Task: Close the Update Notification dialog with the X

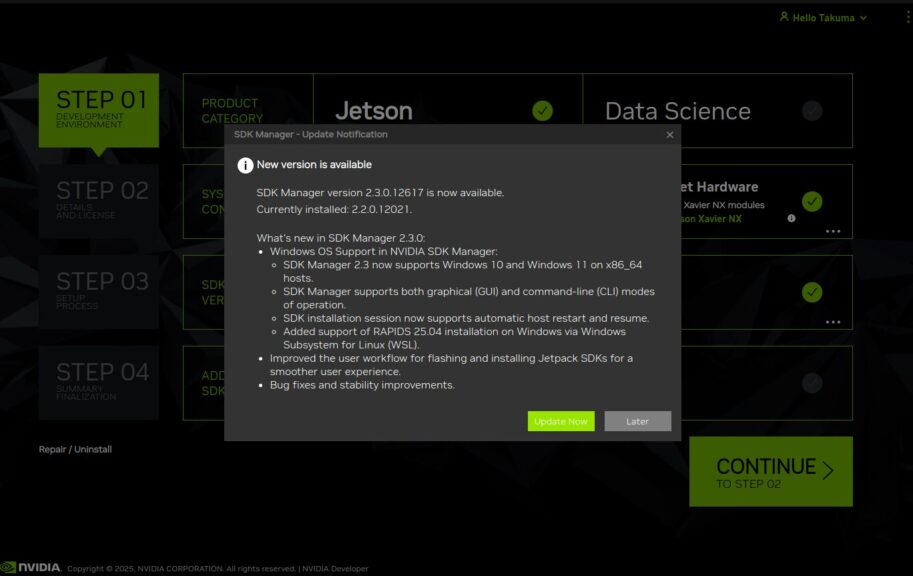Action: click(x=670, y=135)
